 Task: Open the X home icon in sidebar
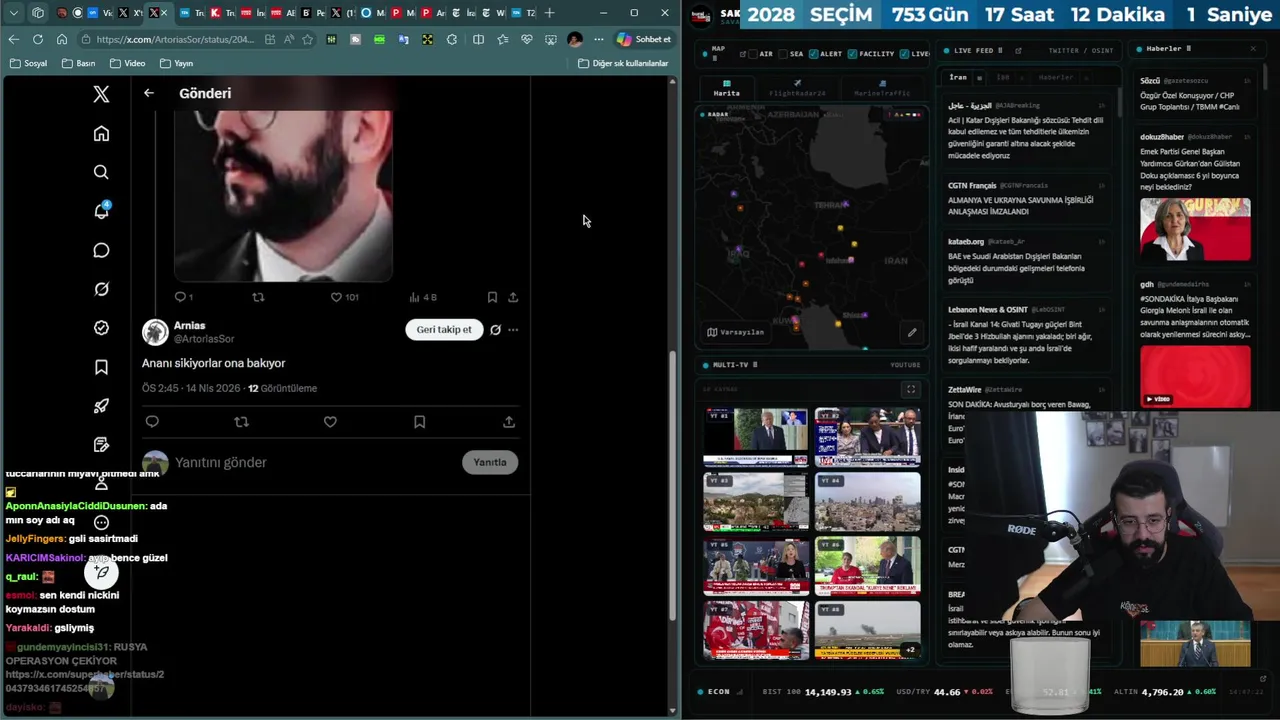[x=101, y=134]
